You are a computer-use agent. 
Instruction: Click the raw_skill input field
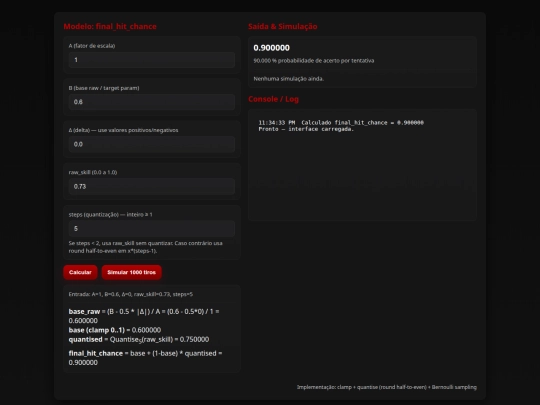(x=152, y=186)
